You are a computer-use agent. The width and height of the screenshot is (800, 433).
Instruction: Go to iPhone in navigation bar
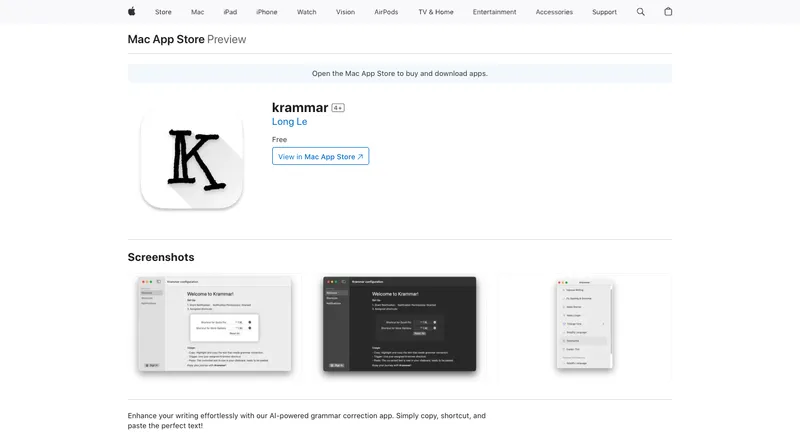pyautogui.click(x=267, y=12)
